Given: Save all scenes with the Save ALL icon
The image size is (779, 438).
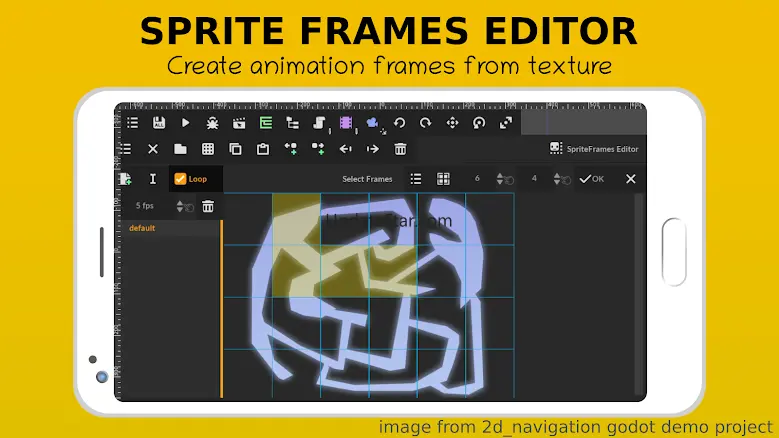Looking at the screenshot, I should (158, 123).
